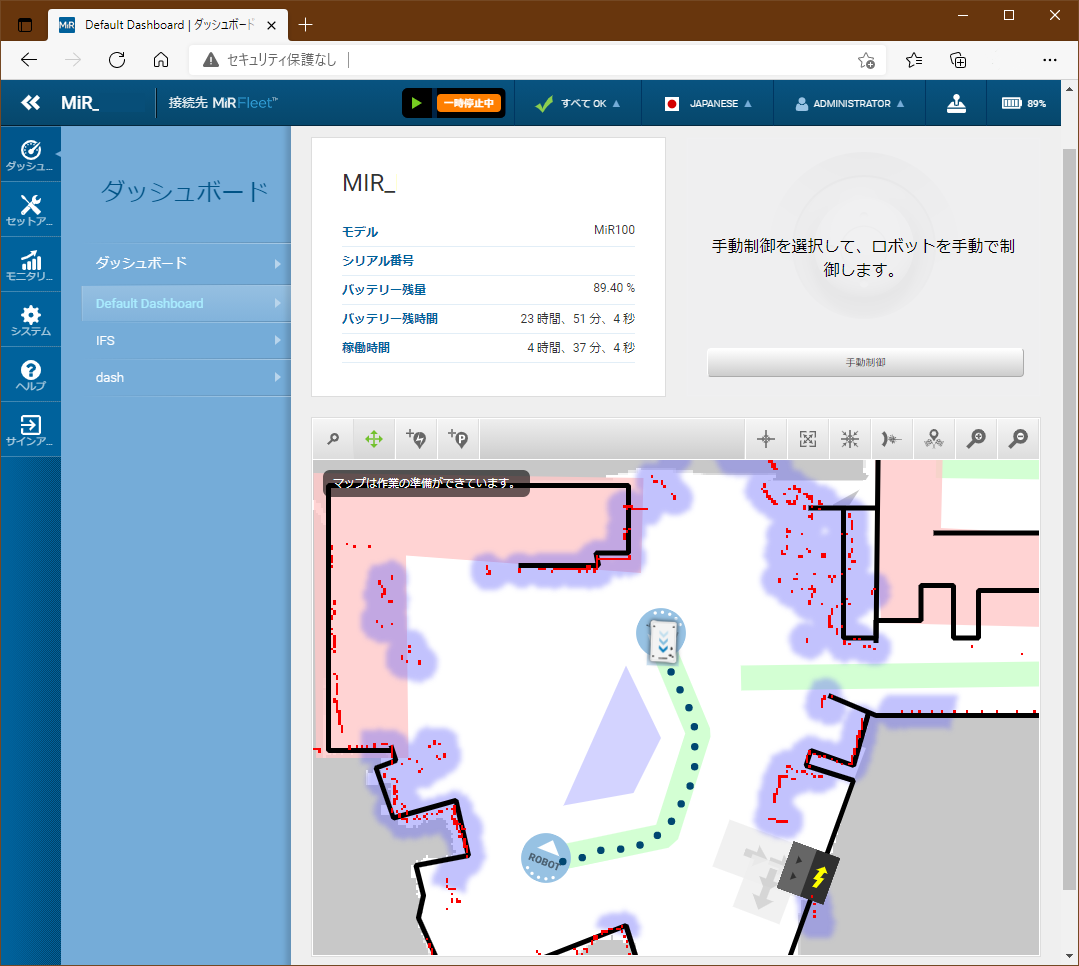Open the Setup wrench section in the sidebar

[x=30, y=208]
